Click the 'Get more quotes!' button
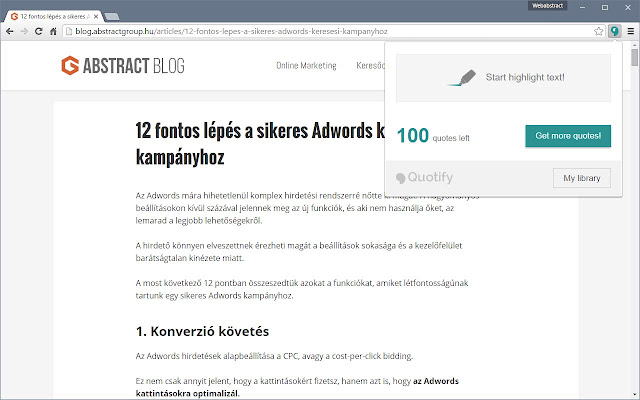 568,136
